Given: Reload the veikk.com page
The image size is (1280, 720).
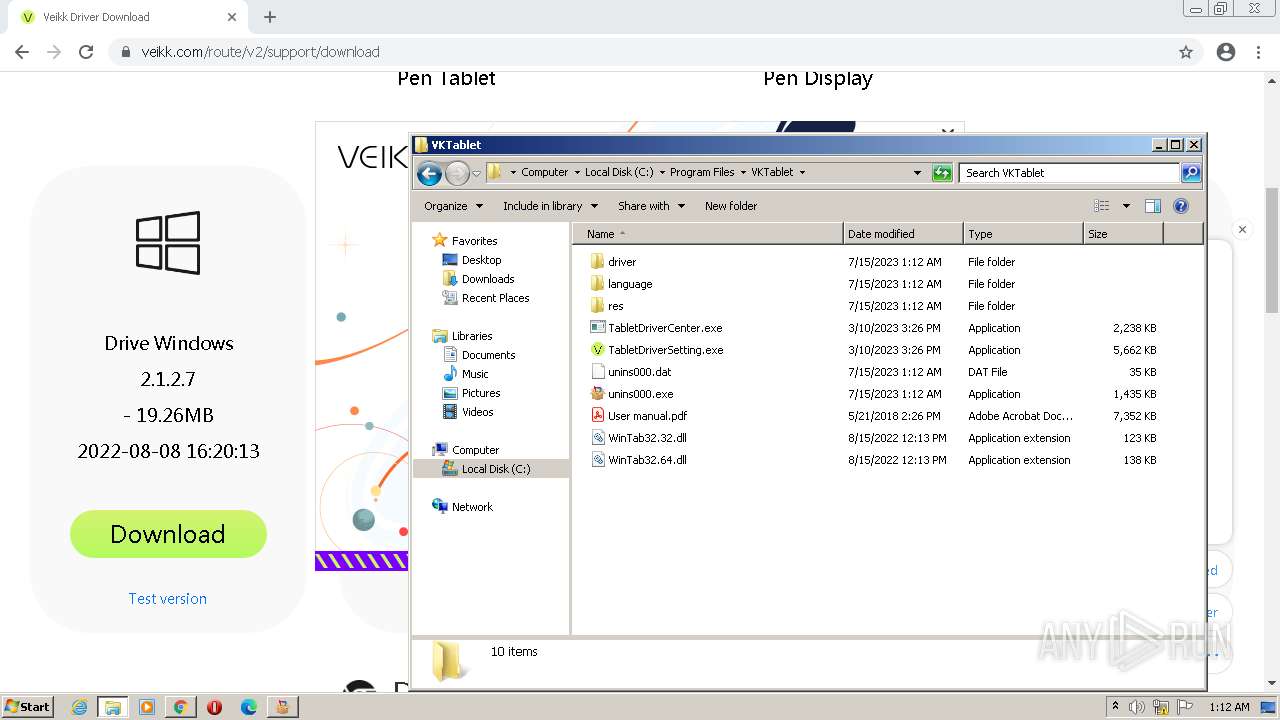Looking at the screenshot, I should click(x=86, y=52).
